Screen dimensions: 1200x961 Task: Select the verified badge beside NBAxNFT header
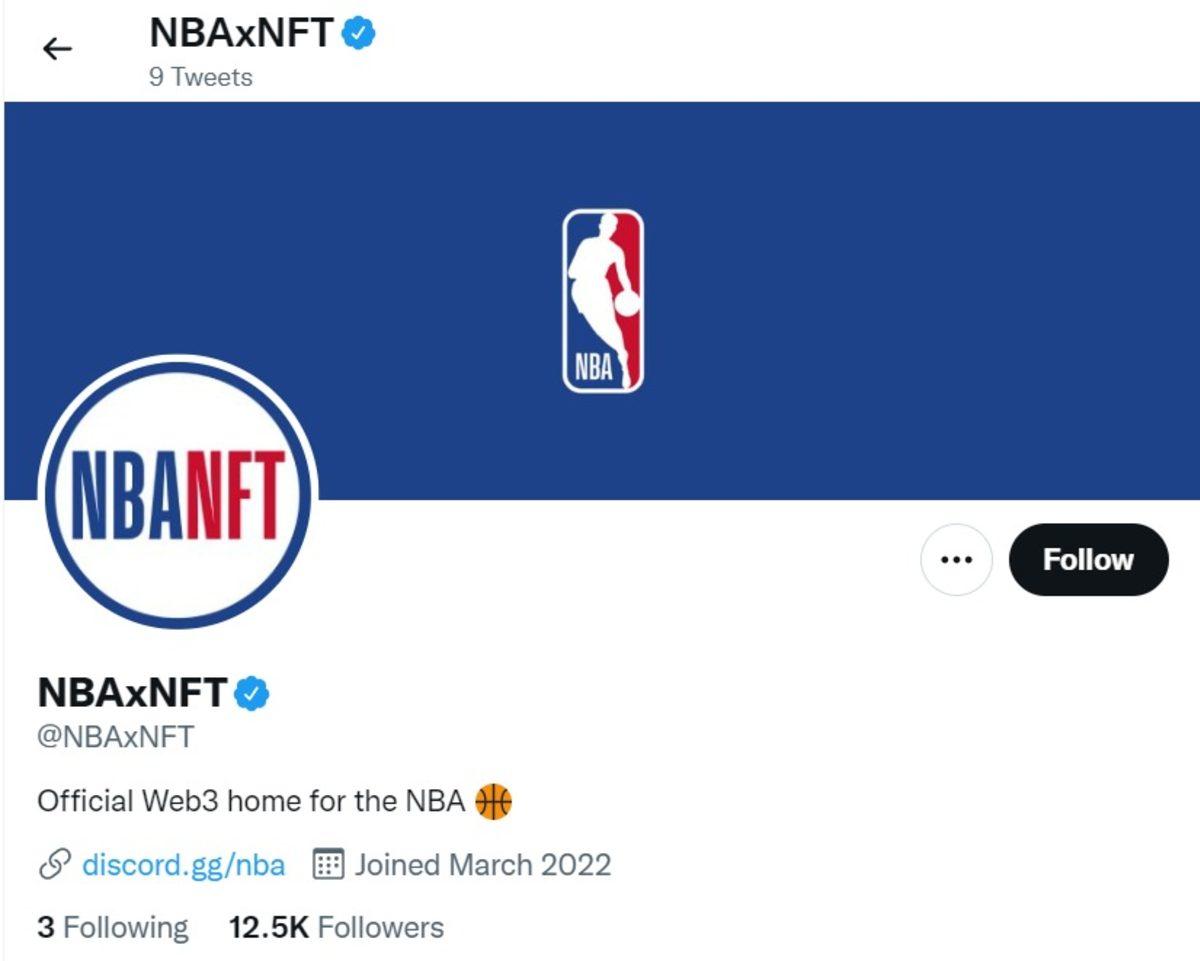click(x=355, y=32)
